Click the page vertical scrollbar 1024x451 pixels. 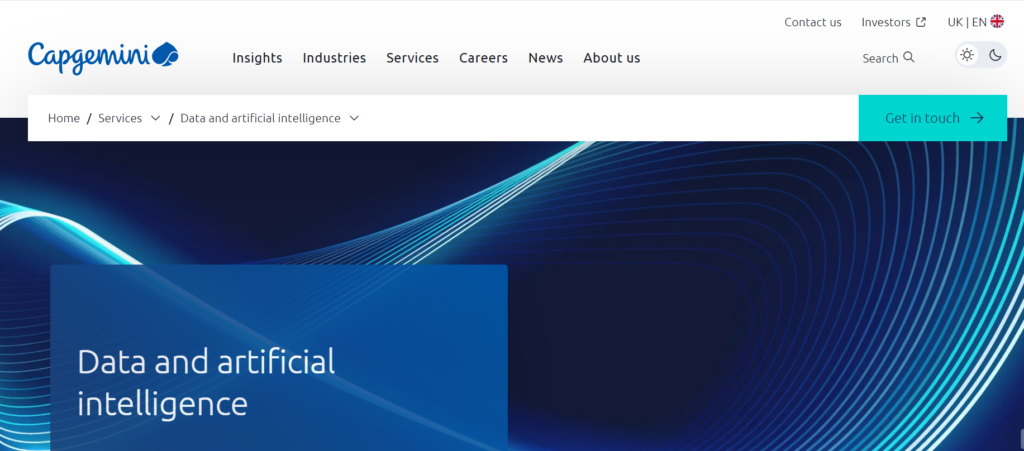1021,439
